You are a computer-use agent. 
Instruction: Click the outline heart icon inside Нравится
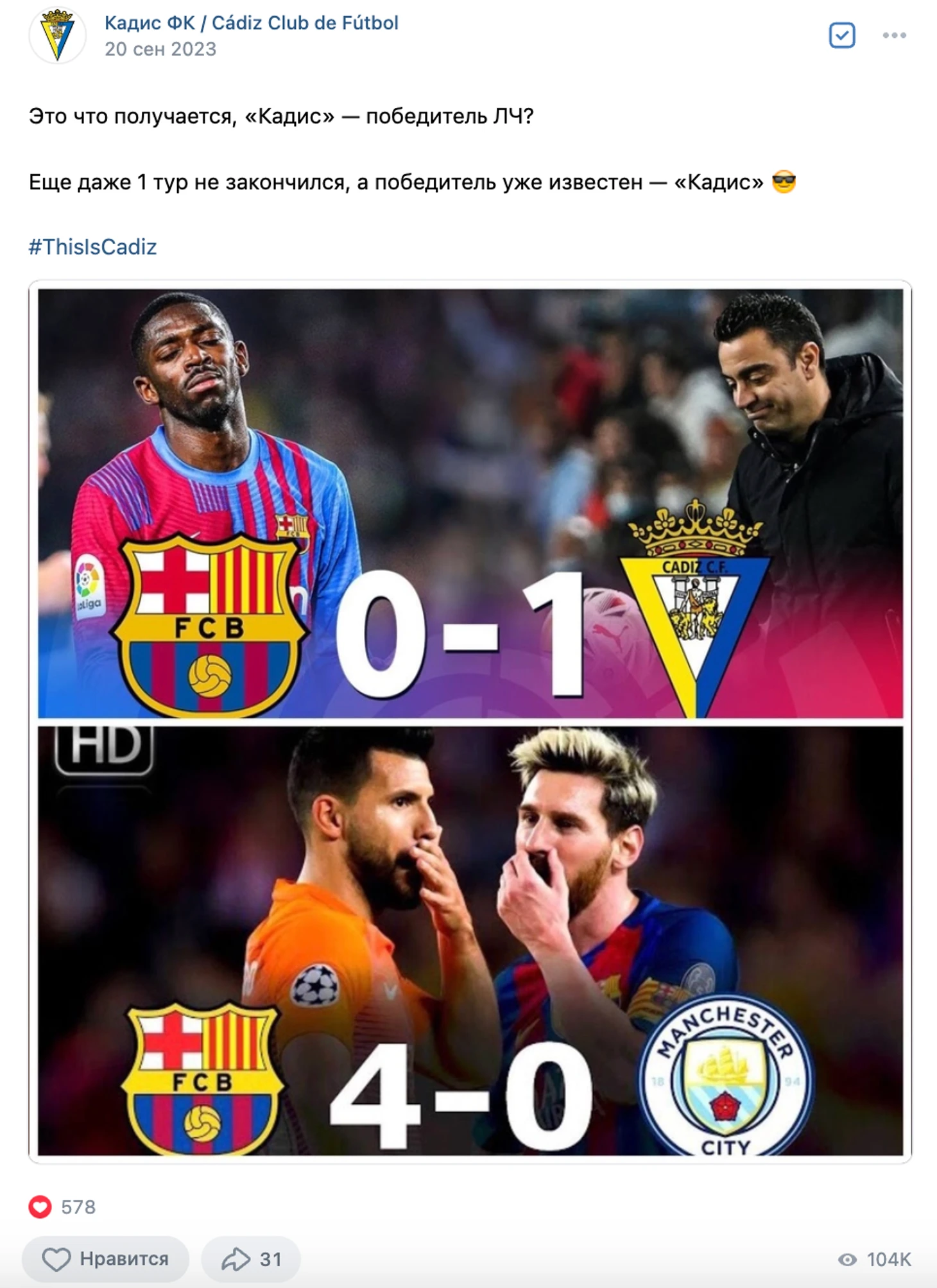(x=56, y=1259)
